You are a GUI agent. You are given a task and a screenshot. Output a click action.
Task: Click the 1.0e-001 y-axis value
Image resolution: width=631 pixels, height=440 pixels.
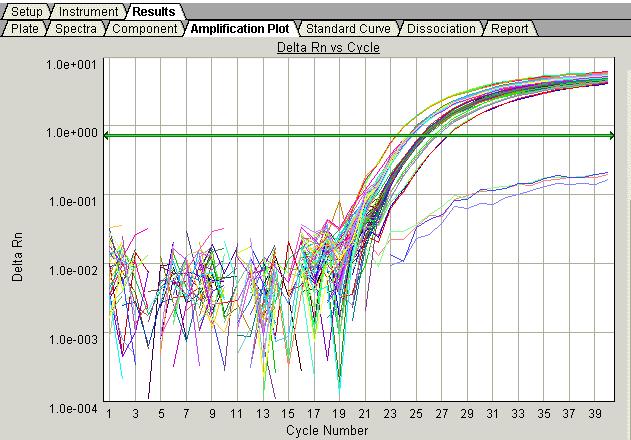click(72, 201)
